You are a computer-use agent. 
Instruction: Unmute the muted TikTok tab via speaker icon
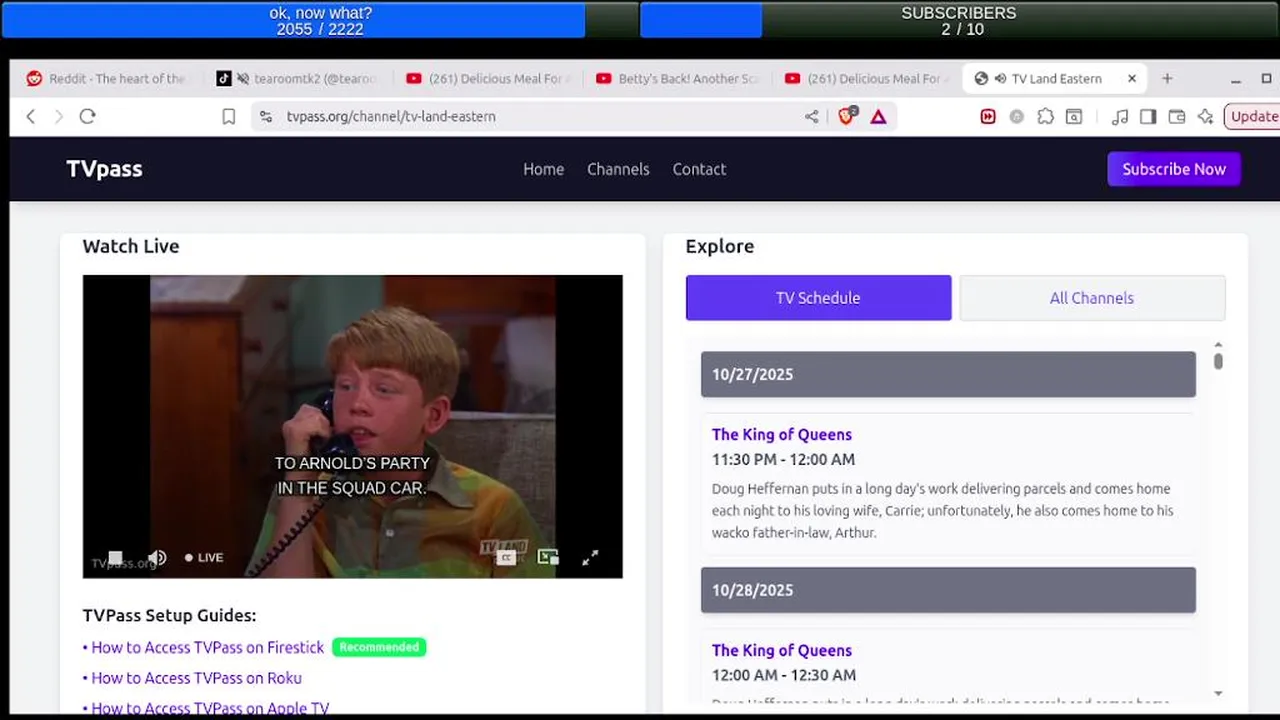click(x=242, y=78)
